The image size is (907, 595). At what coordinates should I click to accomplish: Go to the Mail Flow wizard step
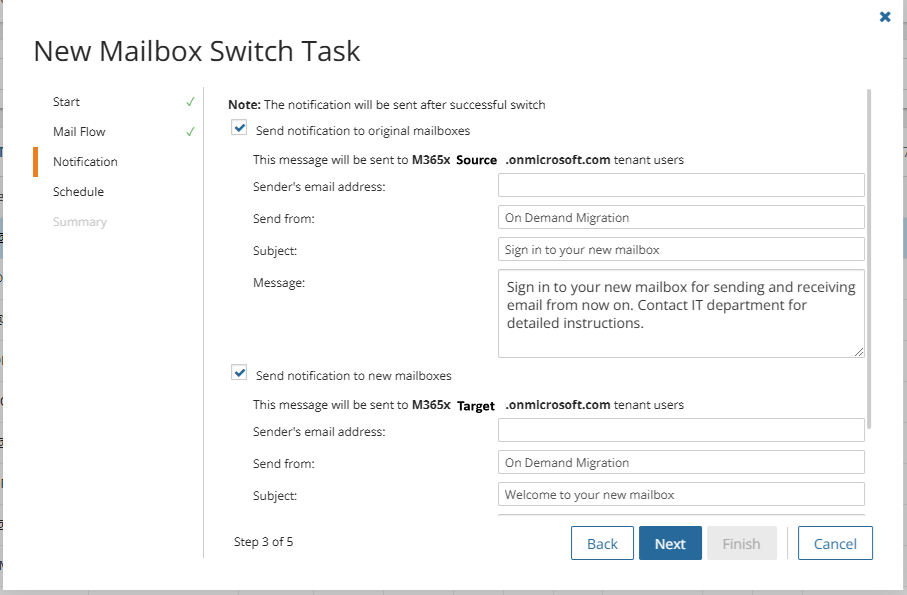point(79,132)
